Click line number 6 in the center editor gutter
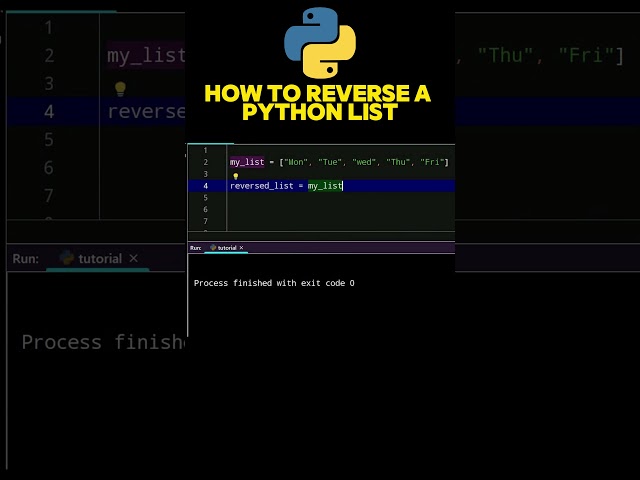The width and height of the screenshot is (640, 480). 206,209
